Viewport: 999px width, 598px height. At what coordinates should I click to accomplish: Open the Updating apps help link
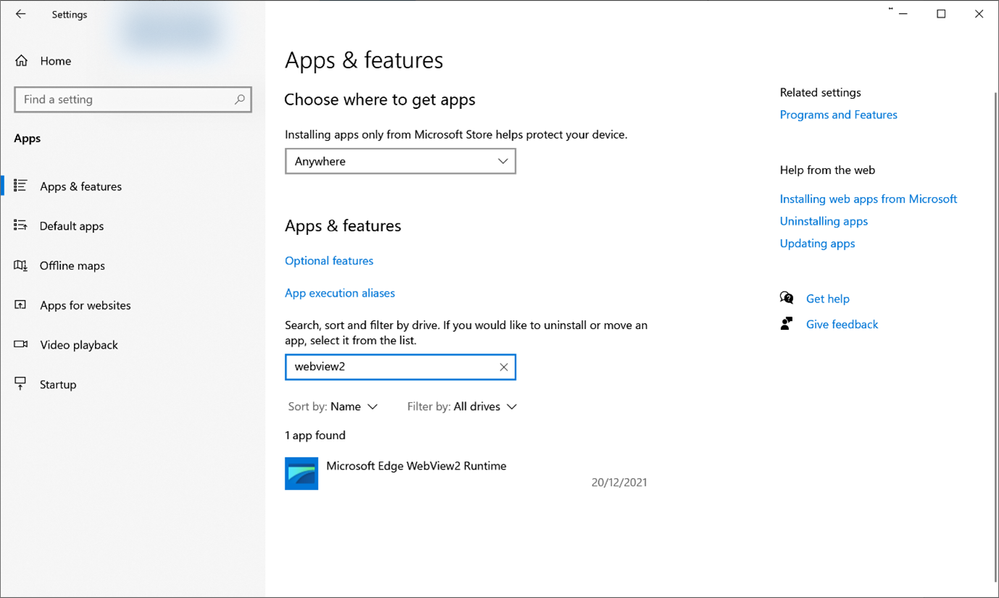point(817,243)
